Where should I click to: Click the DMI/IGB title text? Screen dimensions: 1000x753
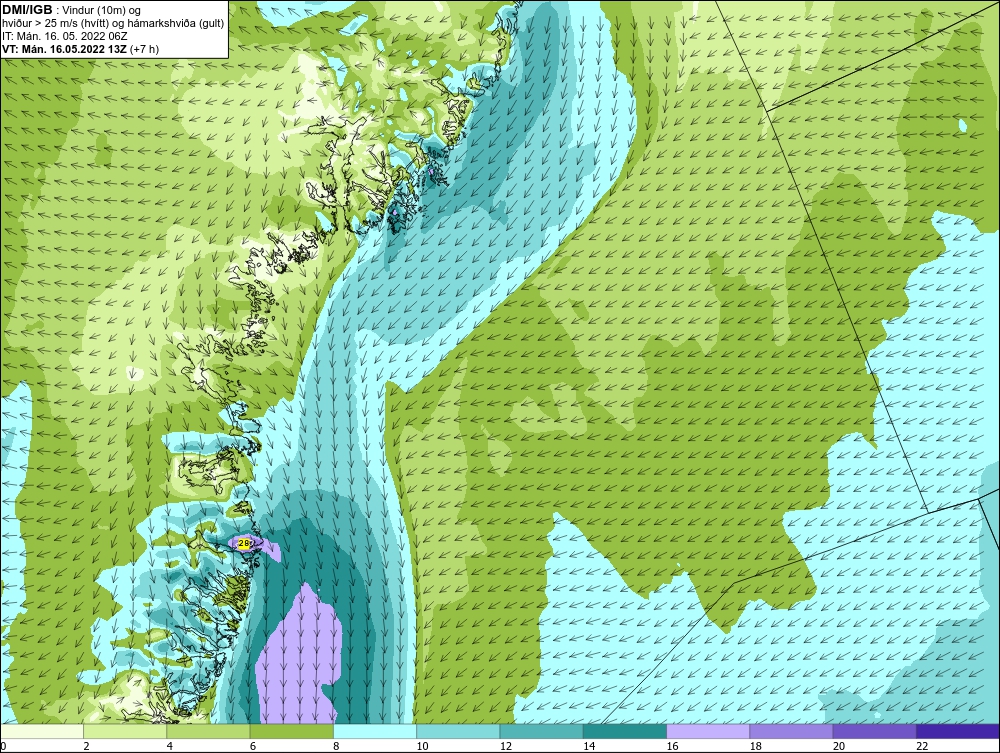click(27, 10)
